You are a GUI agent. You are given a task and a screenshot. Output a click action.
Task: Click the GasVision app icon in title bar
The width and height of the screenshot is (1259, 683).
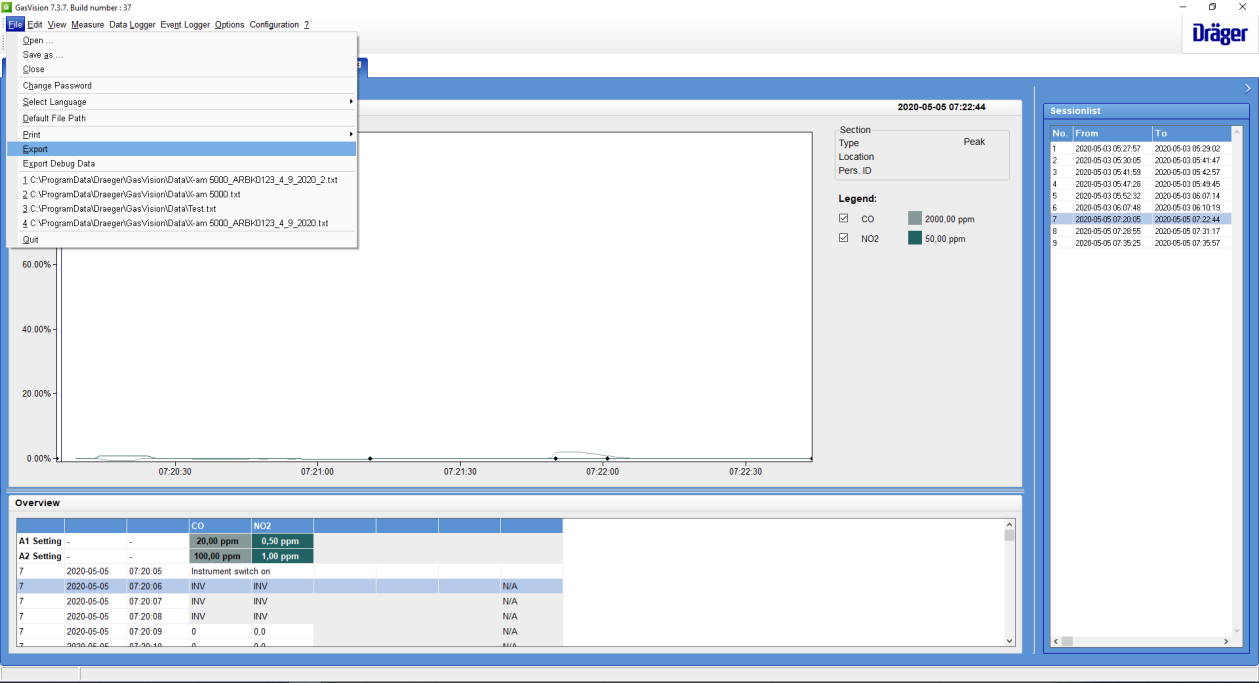(x=7, y=7)
